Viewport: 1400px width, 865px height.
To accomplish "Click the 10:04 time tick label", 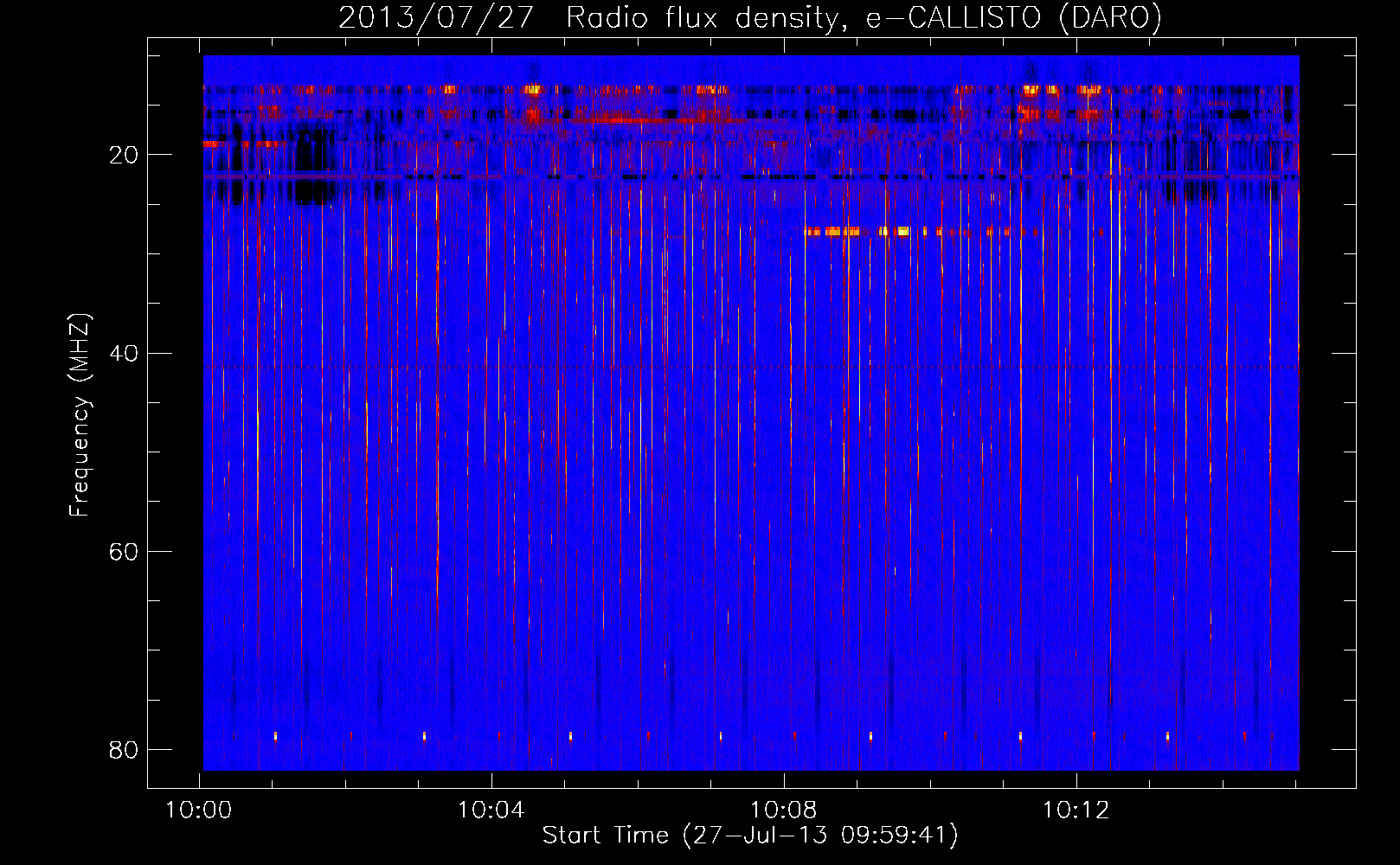I will (491, 811).
